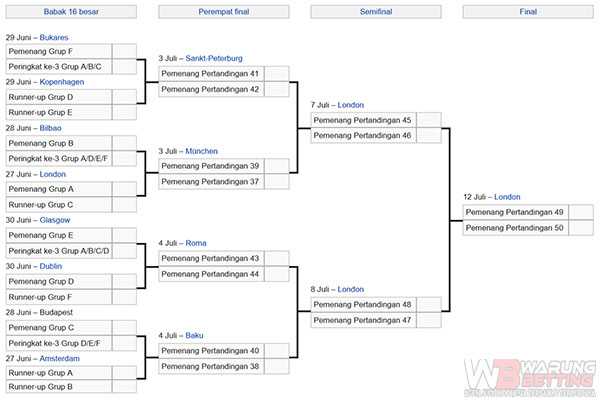The height and width of the screenshot is (400, 600).
Task: Click the Pemenang Grup F cell
Action: coord(58,51)
